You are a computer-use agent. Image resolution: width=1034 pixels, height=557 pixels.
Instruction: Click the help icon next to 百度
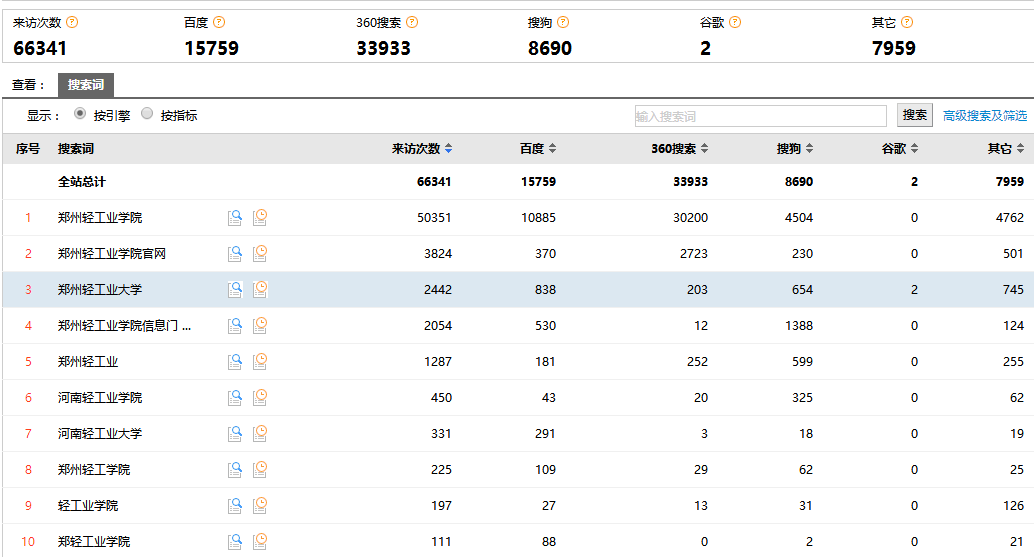click(219, 22)
